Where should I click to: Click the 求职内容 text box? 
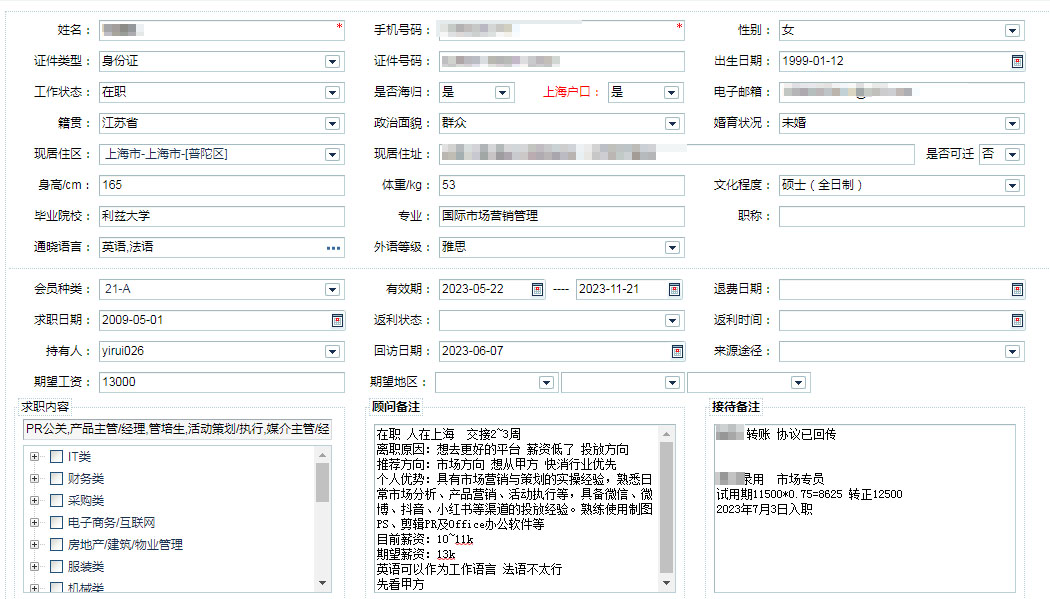177,429
